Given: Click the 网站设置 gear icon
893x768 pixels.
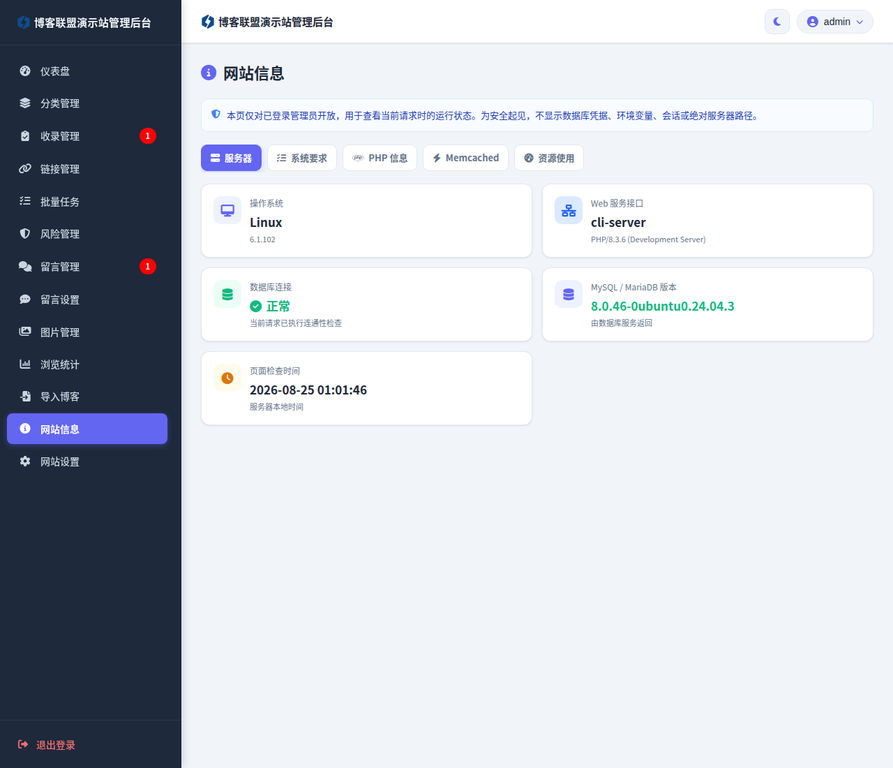Looking at the screenshot, I should [x=24, y=461].
